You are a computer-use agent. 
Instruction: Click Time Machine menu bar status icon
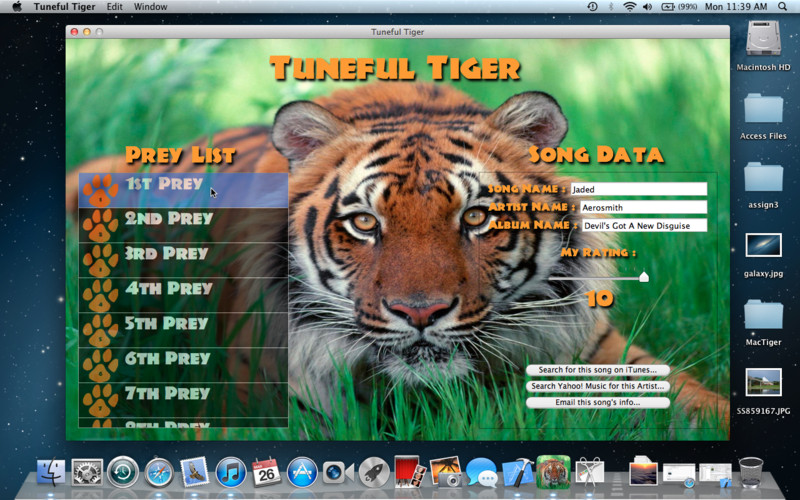click(x=592, y=7)
